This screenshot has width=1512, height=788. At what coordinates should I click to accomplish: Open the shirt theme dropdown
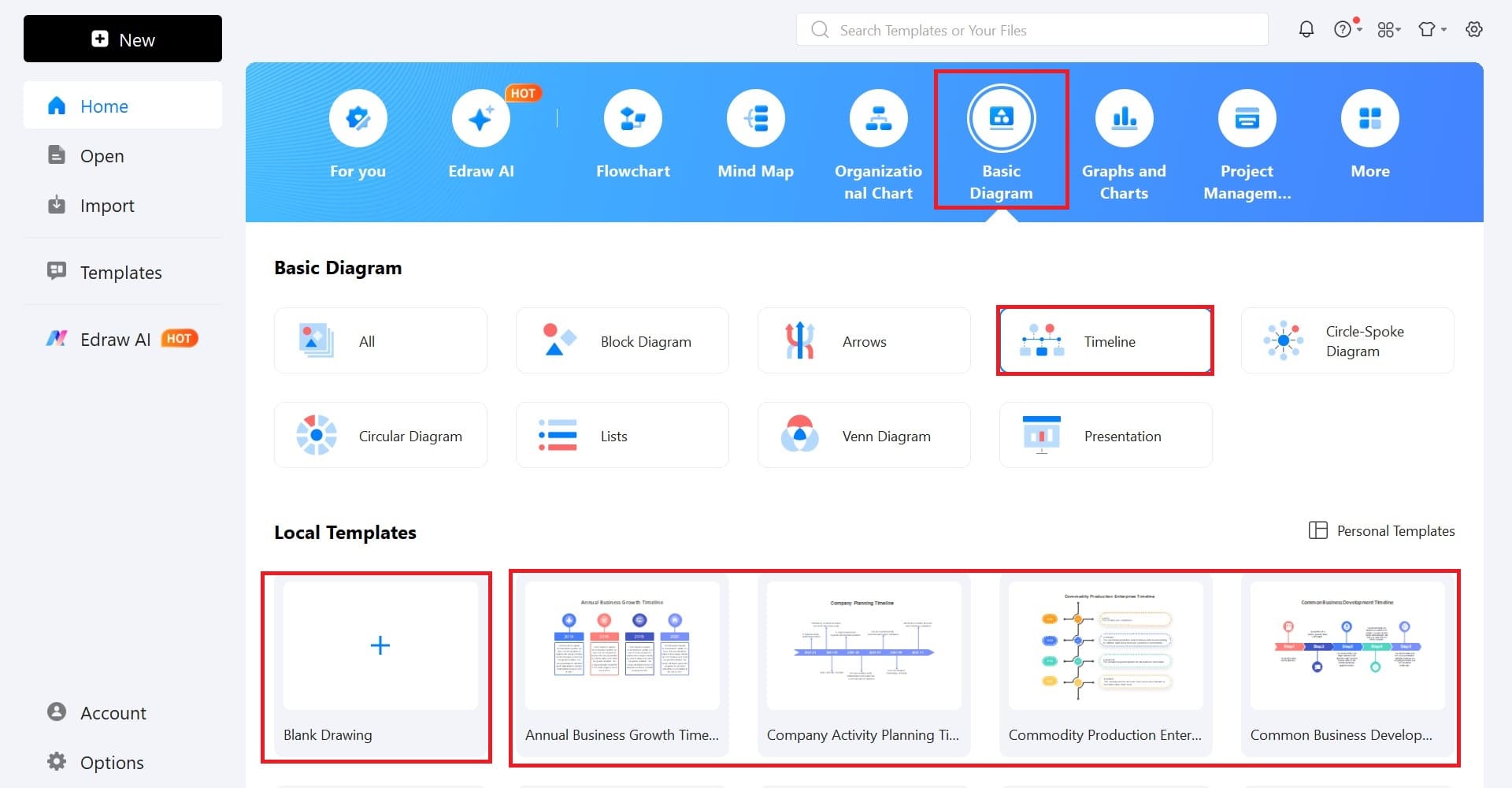[x=1432, y=30]
